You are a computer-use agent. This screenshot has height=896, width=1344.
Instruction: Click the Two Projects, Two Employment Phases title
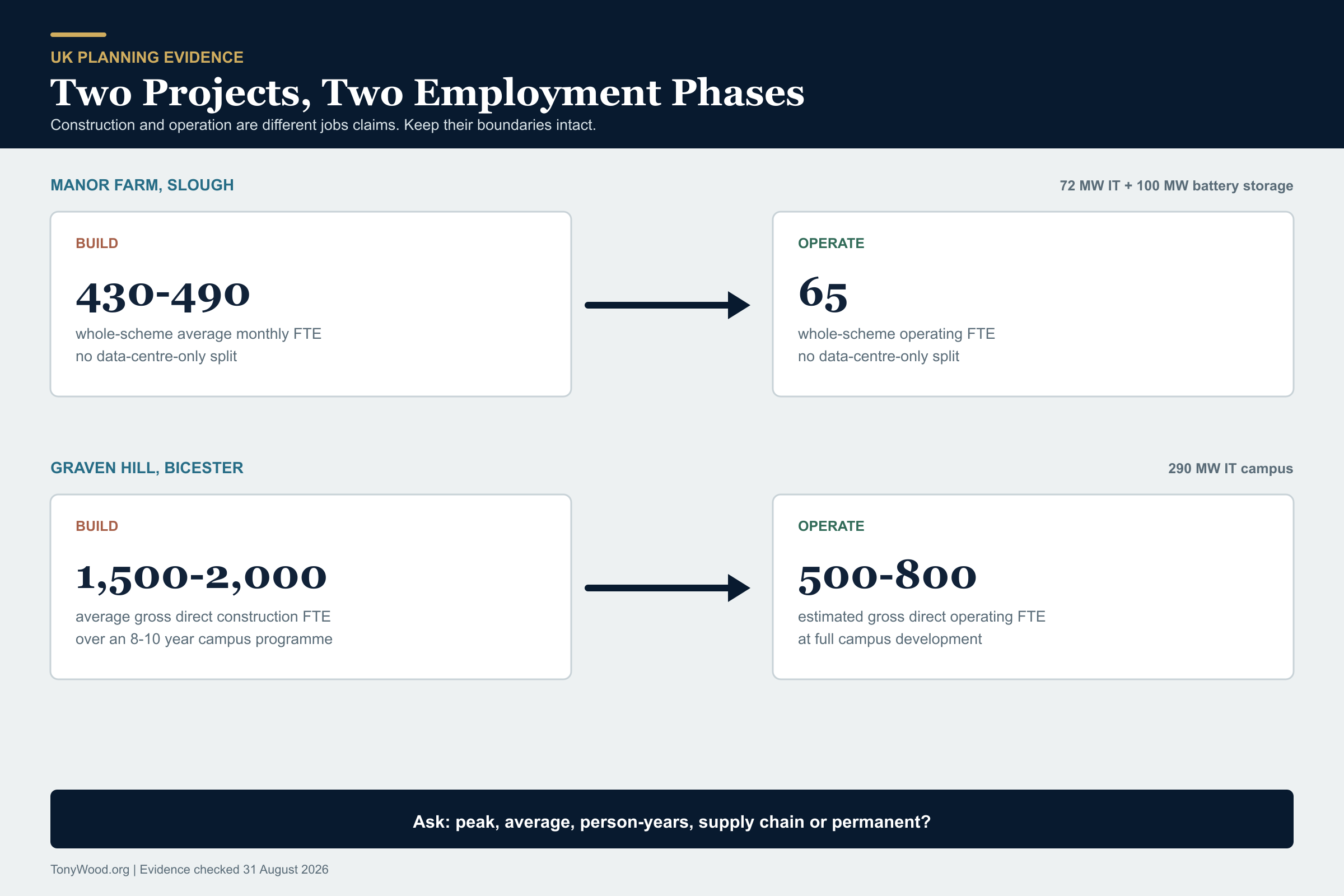427,93
